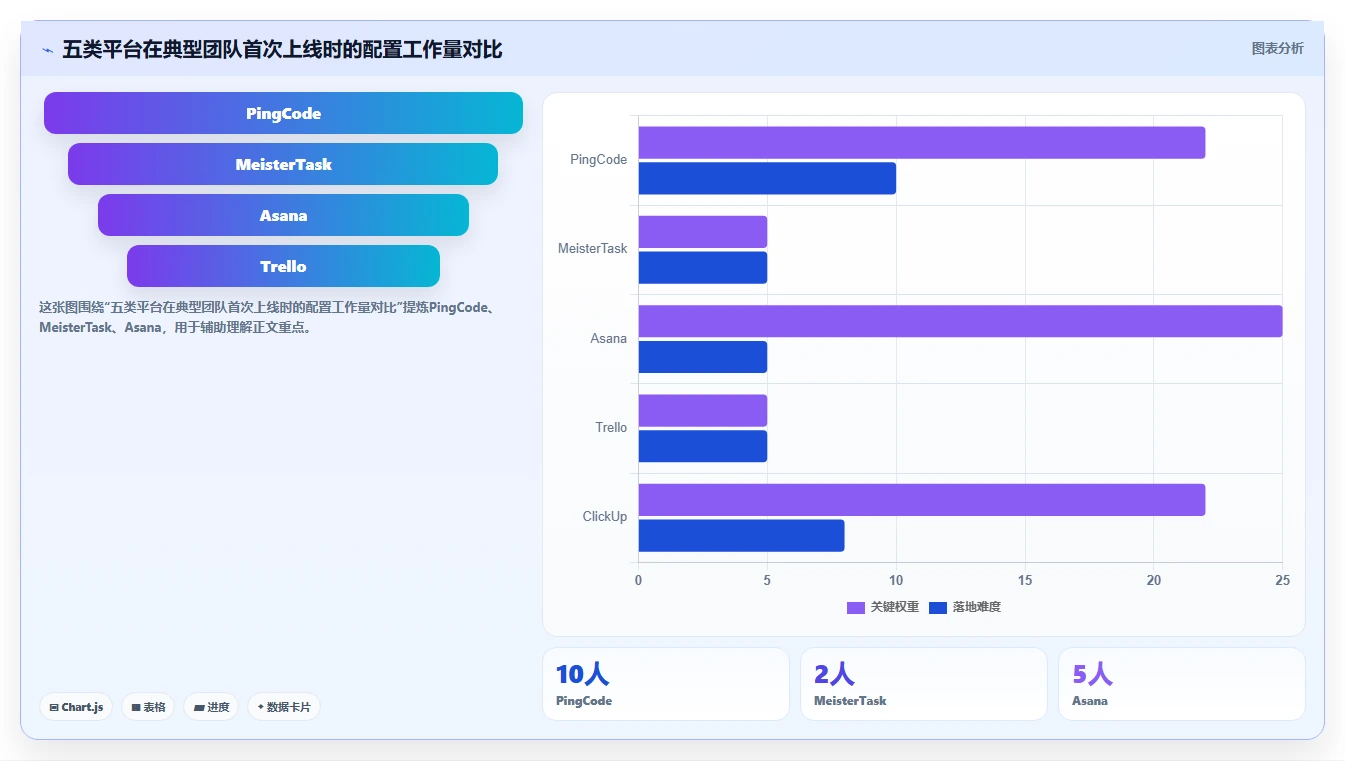Click the MeisterTask y-axis label
Image resolution: width=1345 pixels, height=761 pixels.
tap(593, 248)
